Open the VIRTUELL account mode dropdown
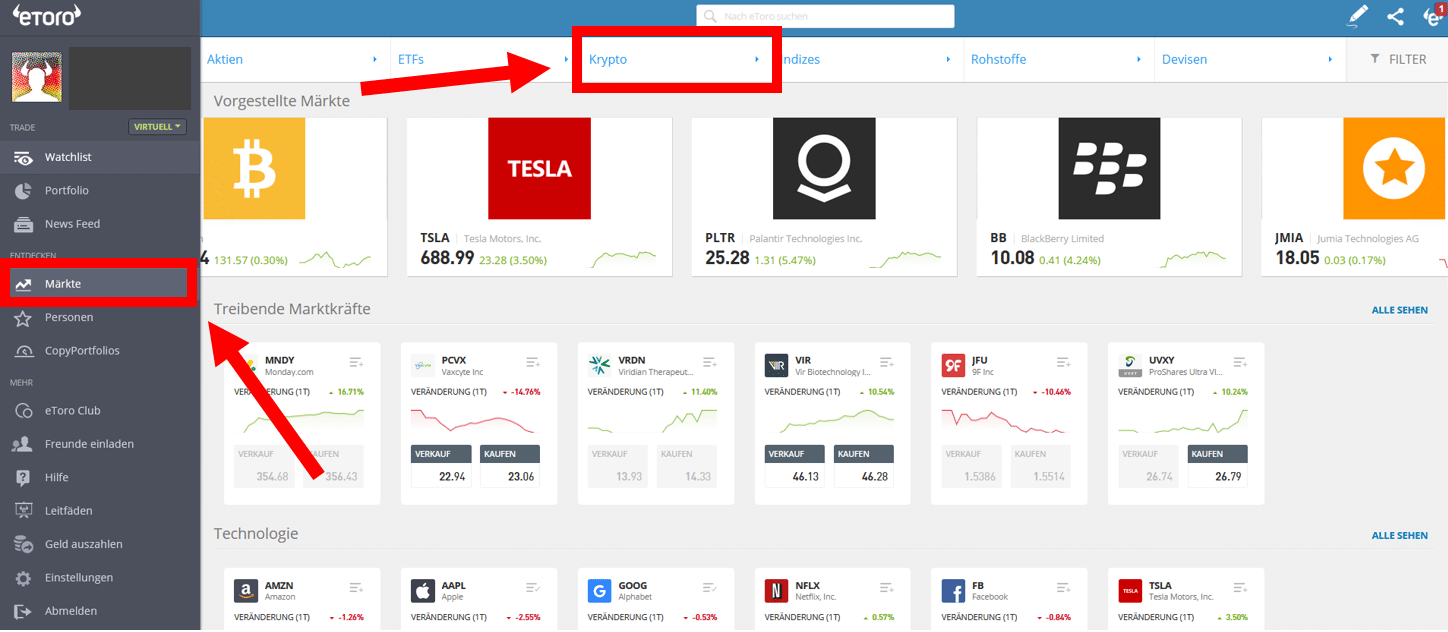The width and height of the screenshot is (1448, 632). (x=158, y=127)
